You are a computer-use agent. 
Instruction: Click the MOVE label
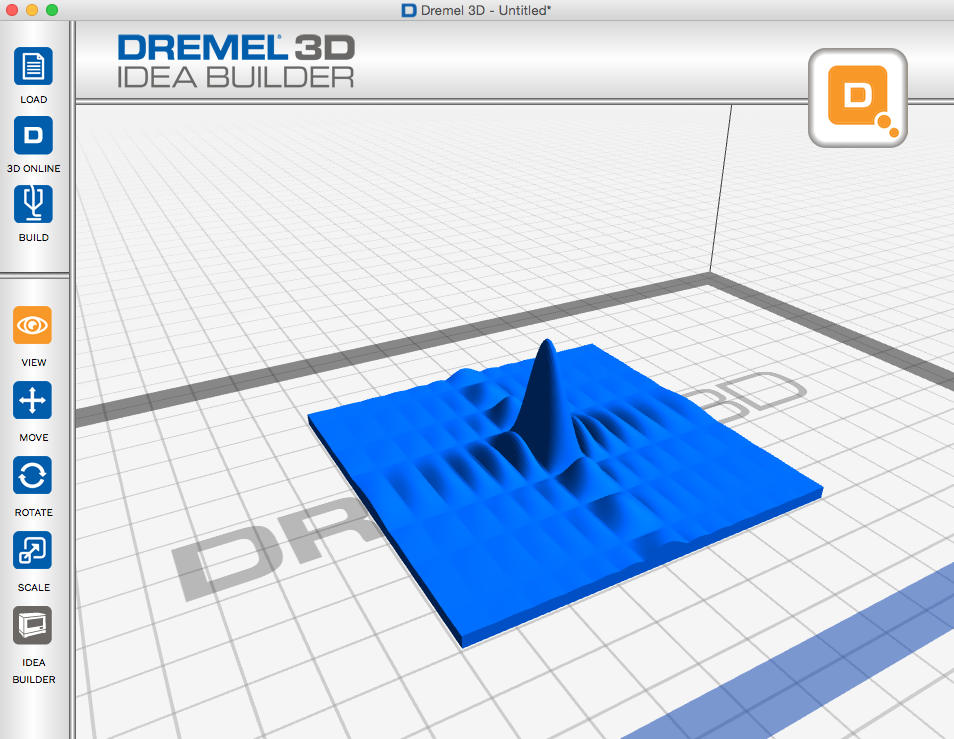pos(33,437)
